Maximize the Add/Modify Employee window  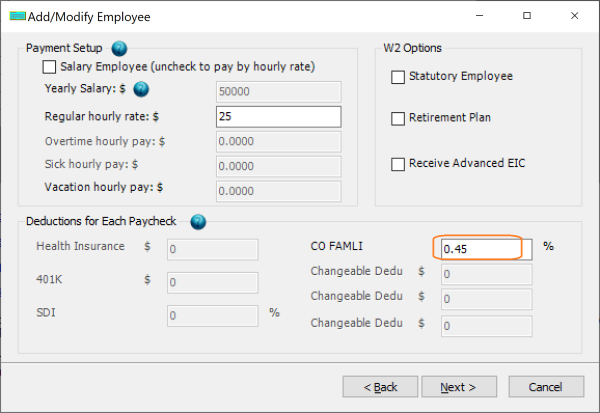pos(527,16)
